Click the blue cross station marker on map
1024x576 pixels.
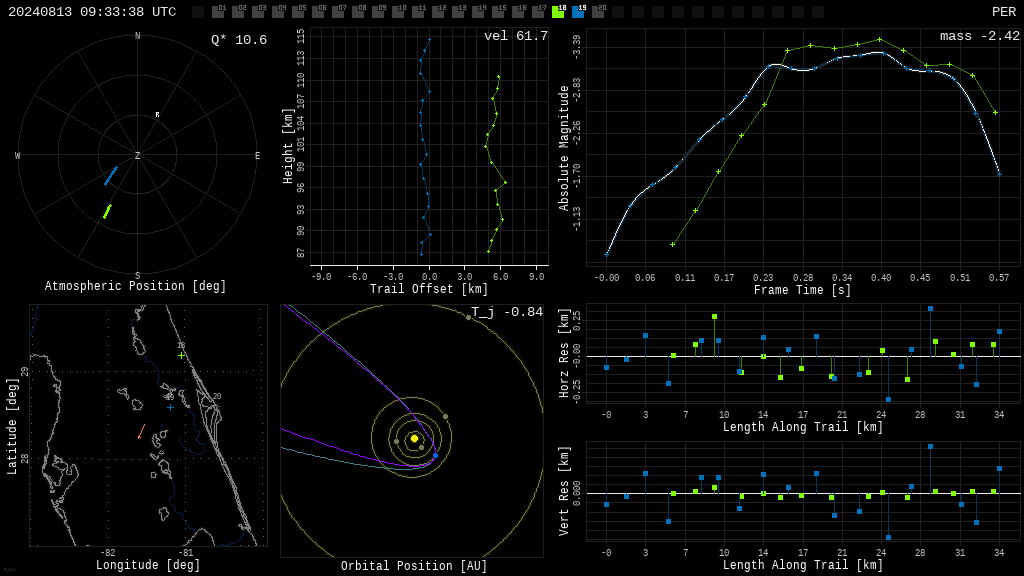[170, 408]
